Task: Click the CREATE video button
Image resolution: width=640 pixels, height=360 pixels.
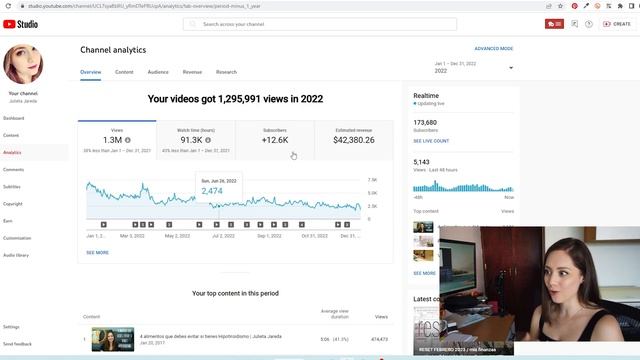Action: point(617,24)
